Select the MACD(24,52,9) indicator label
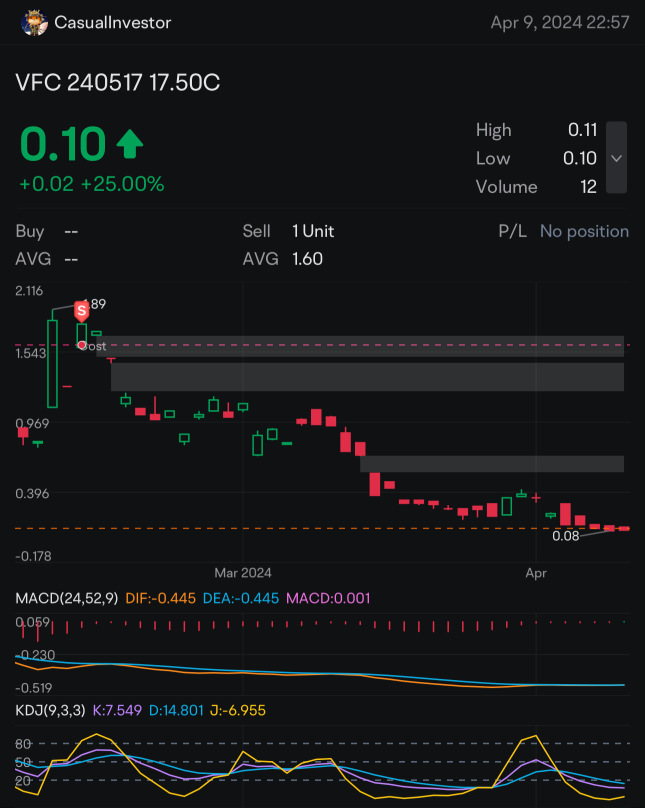The width and height of the screenshot is (645, 808). (x=66, y=598)
